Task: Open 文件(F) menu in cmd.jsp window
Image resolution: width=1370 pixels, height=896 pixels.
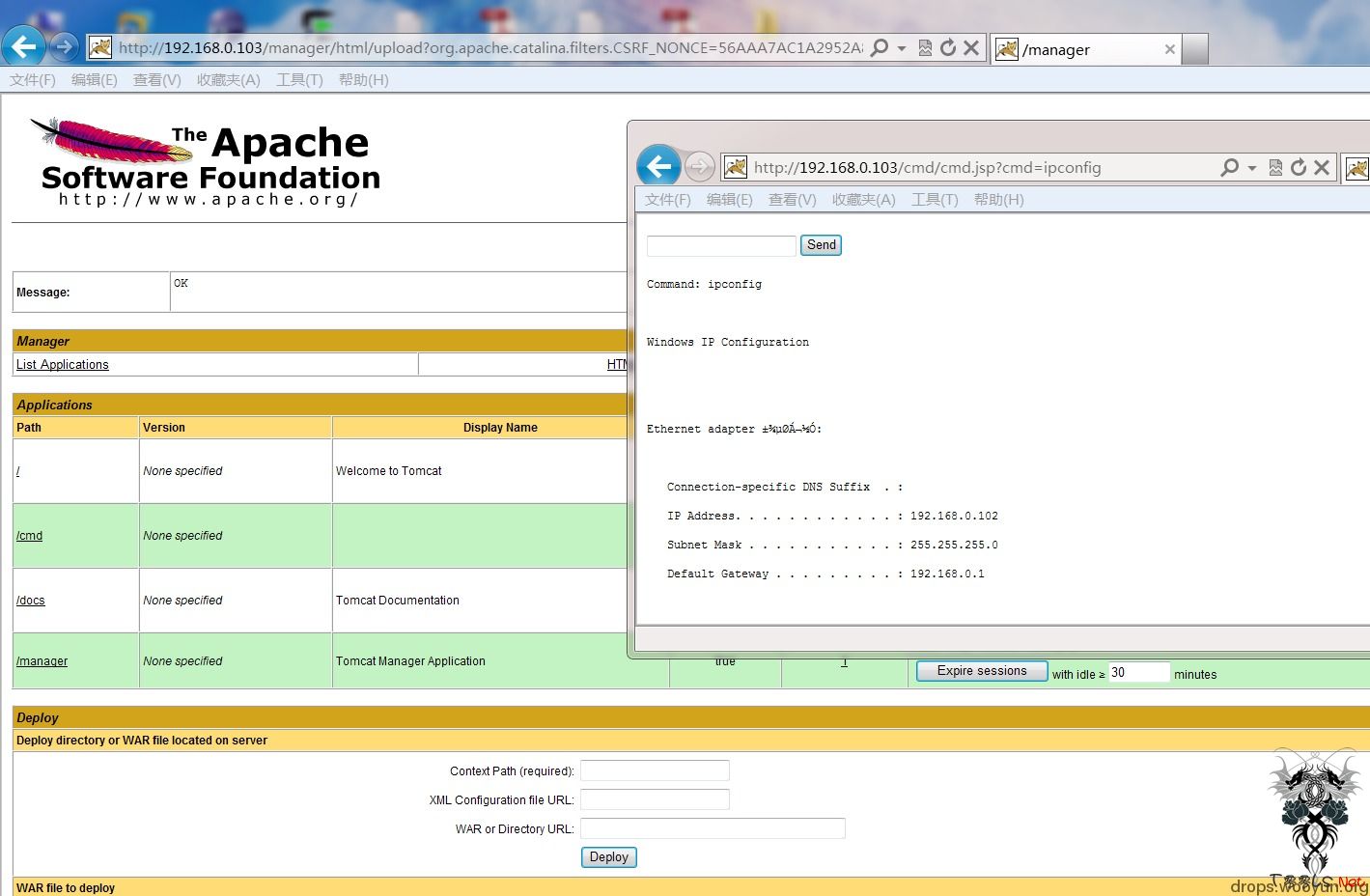Action: point(668,200)
